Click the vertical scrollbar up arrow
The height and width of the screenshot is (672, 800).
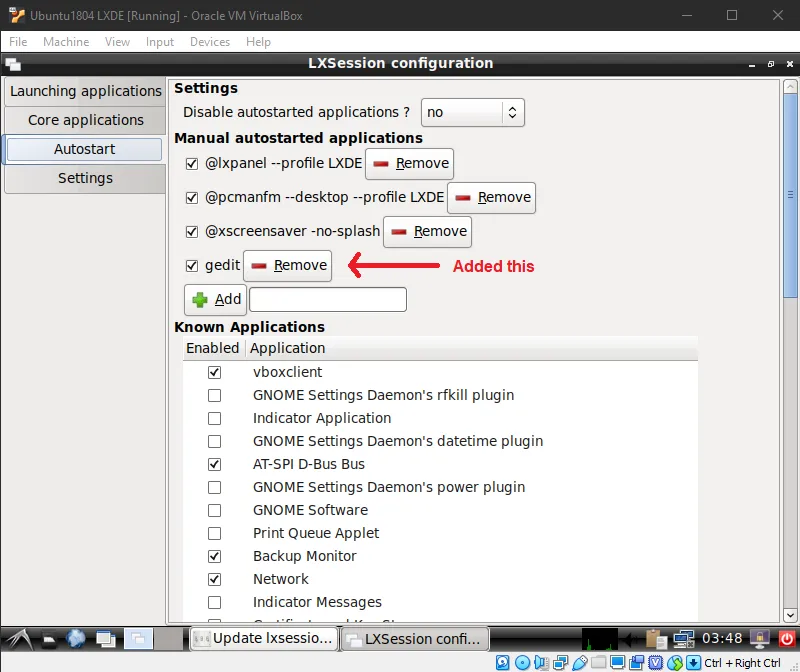coord(790,86)
